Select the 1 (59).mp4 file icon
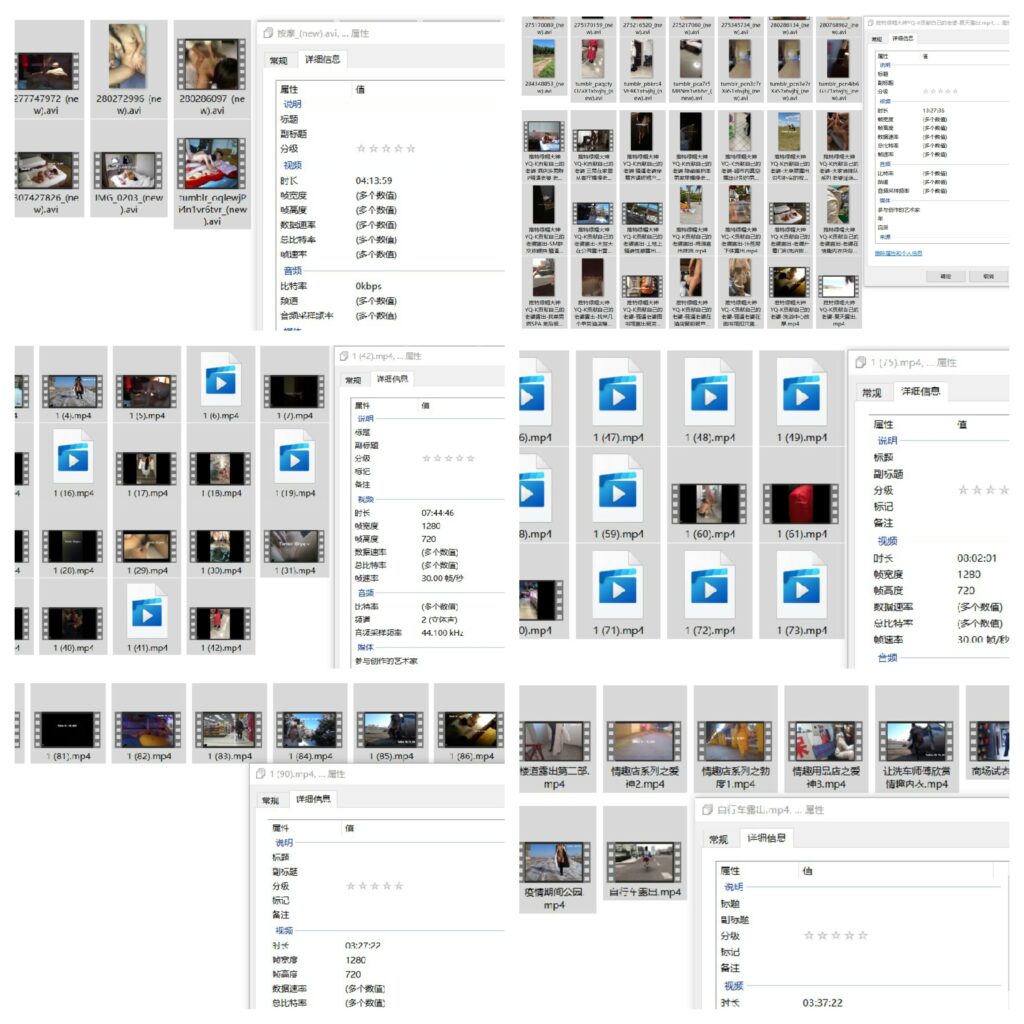Screen dimensions: 1024x1024 point(617,489)
